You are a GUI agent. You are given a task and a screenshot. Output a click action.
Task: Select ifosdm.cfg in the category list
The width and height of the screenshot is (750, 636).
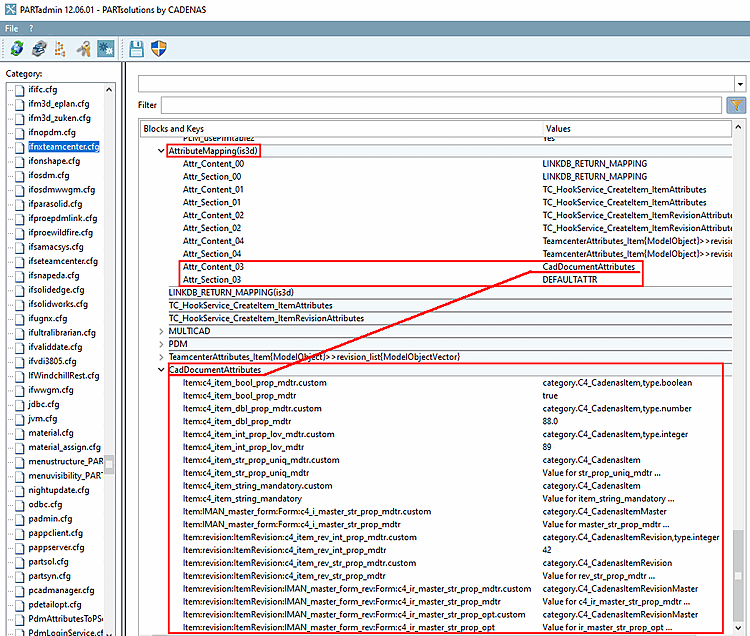point(48,175)
